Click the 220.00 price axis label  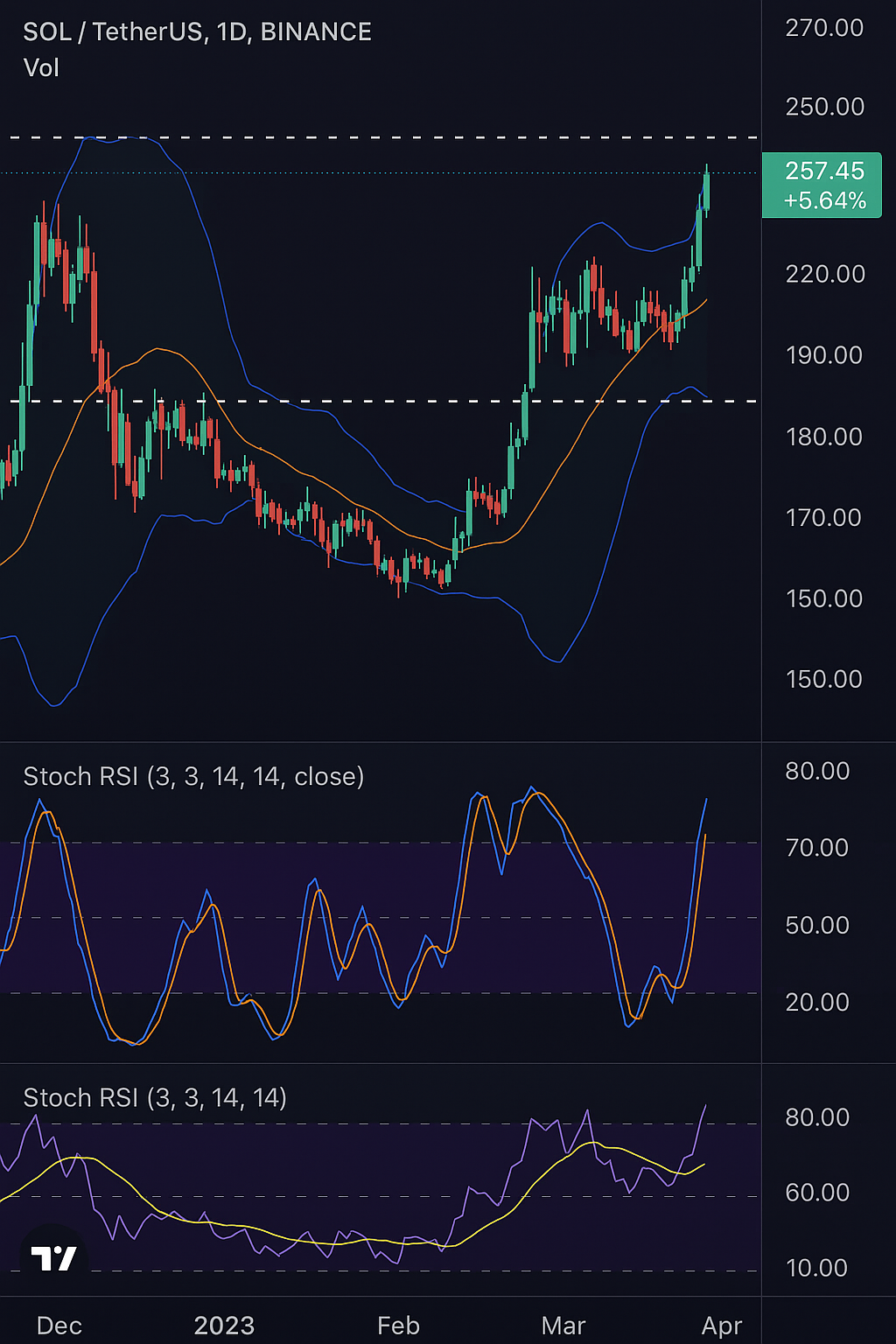click(x=824, y=275)
